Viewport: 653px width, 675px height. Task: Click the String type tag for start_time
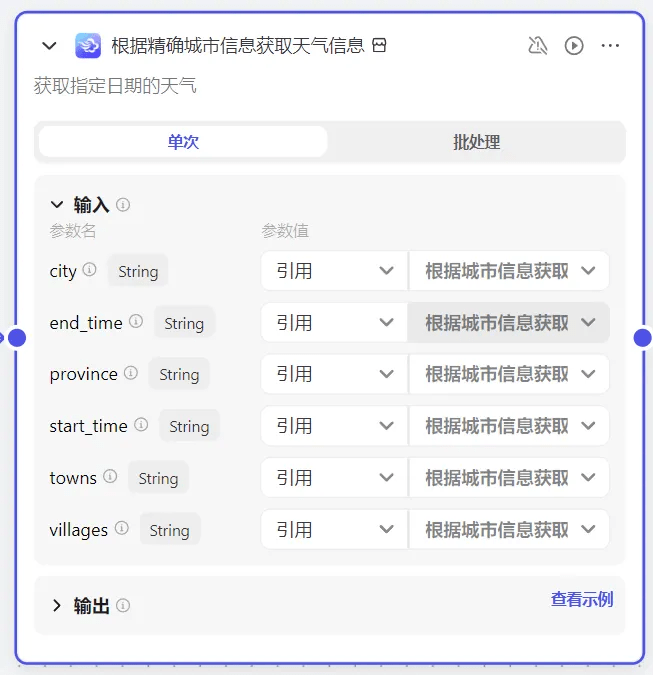(x=189, y=426)
